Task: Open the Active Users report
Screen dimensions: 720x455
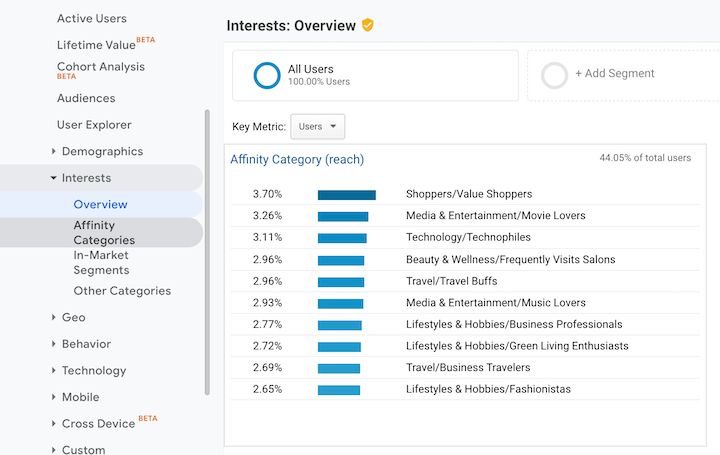Action: [91, 19]
